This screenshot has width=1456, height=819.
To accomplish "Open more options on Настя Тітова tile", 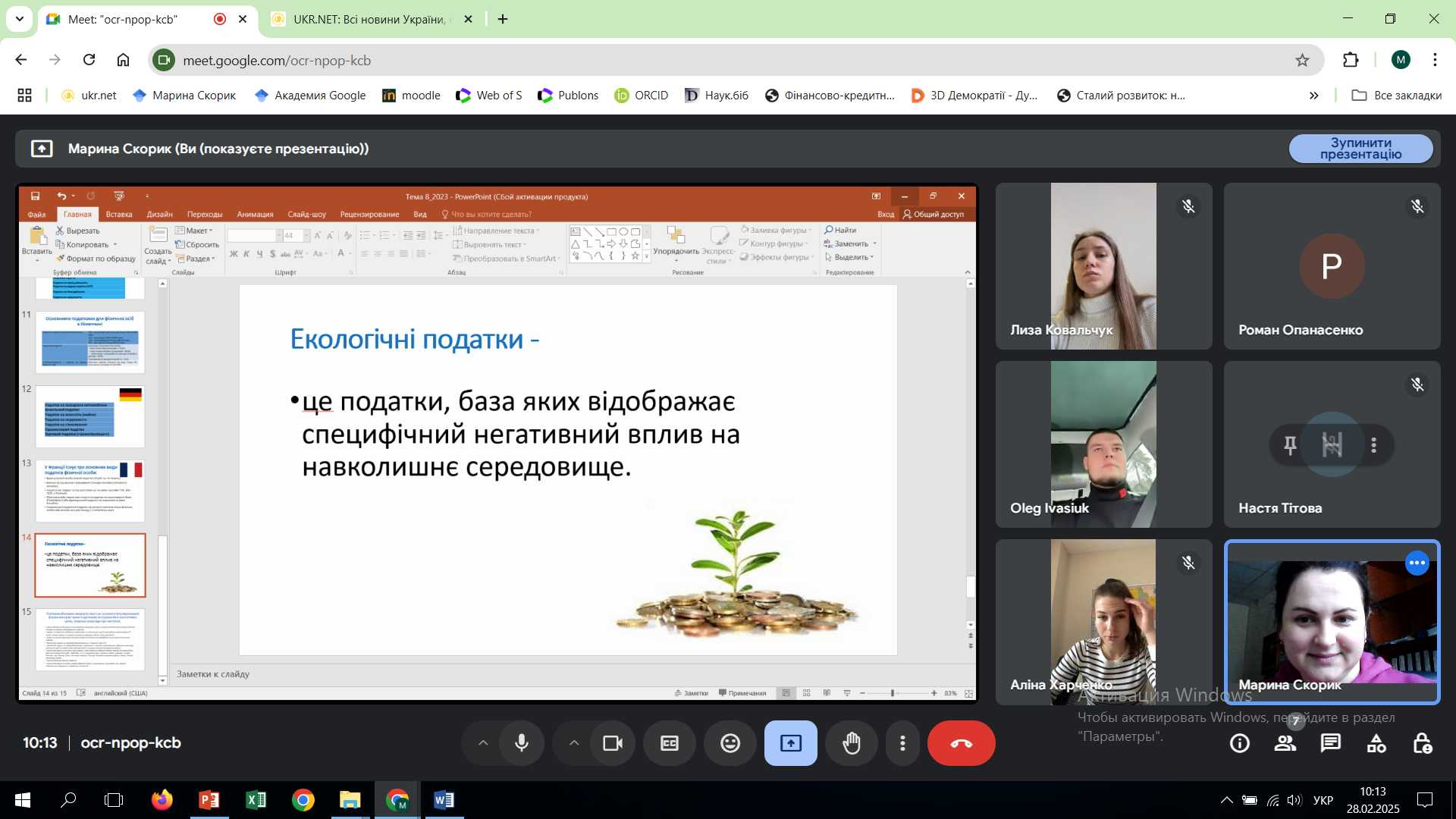I will 1374,445.
